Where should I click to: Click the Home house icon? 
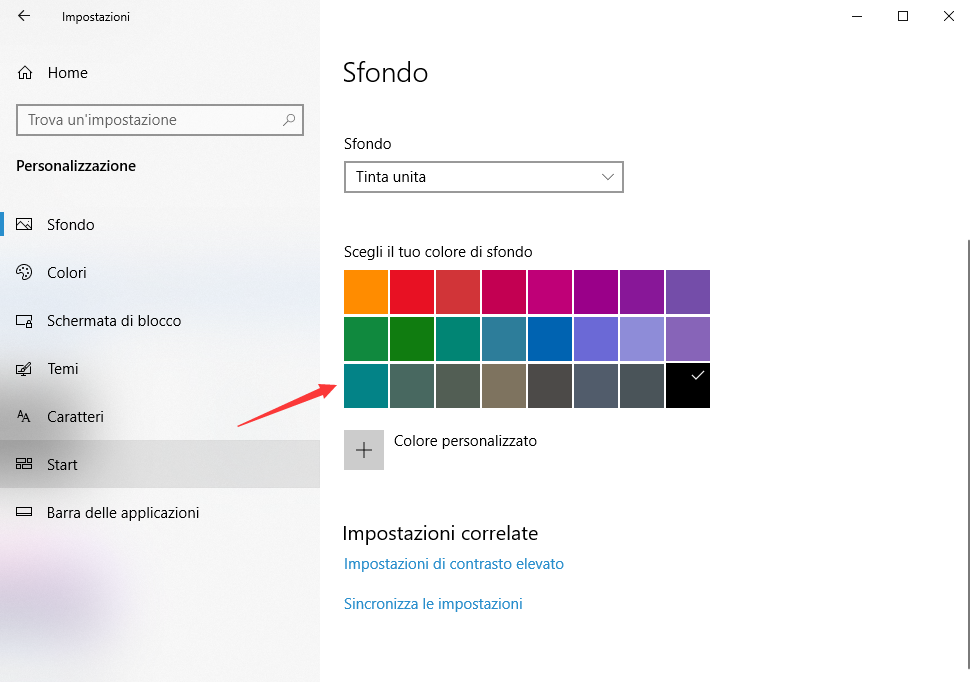25,72
